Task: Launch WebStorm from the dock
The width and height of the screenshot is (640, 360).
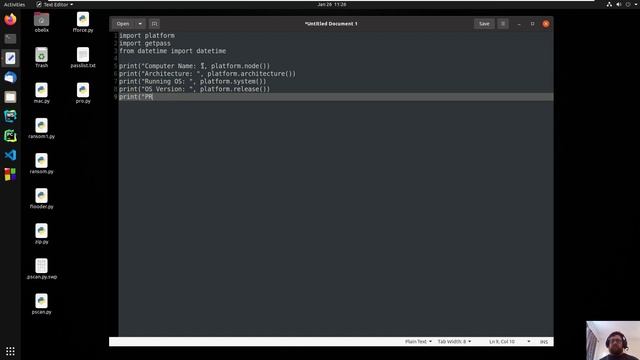Action: tap(10, 116)
